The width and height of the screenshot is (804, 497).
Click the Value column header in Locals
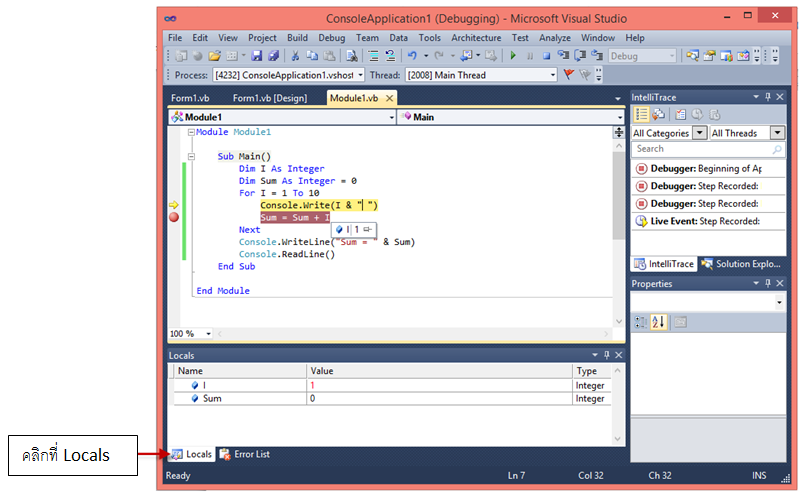439,371
